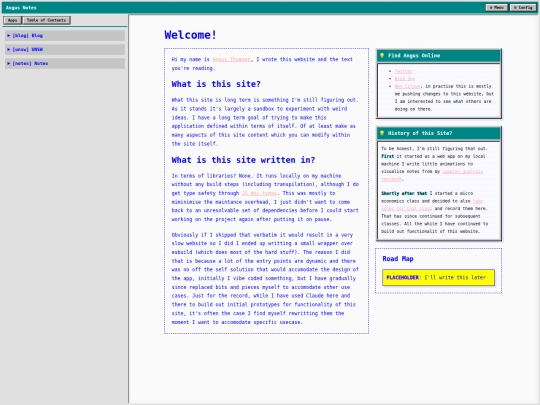Click lightbulb icon beside History of this Site

382,133
